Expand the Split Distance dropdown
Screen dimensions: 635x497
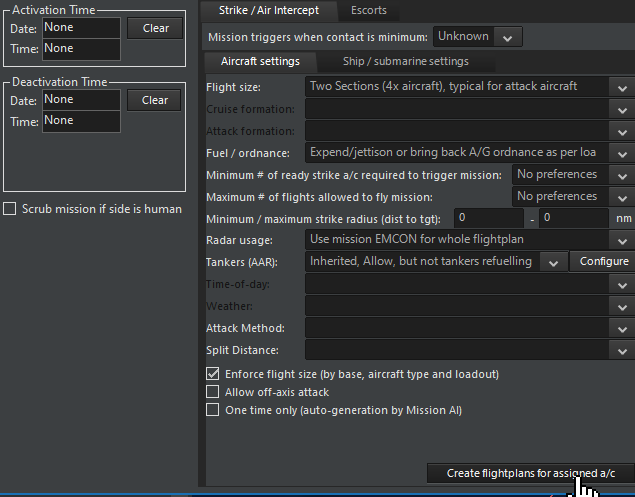(622, 351)
